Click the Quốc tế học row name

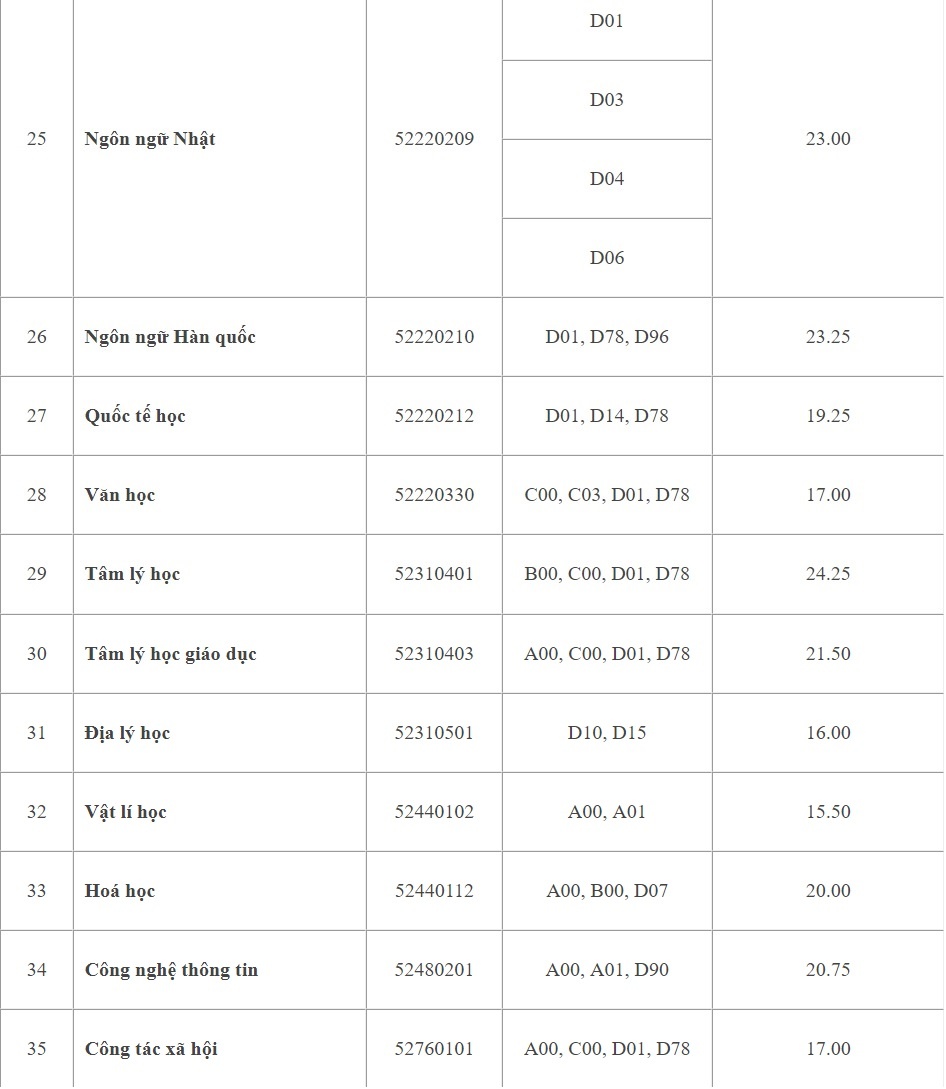pos(135,416)
